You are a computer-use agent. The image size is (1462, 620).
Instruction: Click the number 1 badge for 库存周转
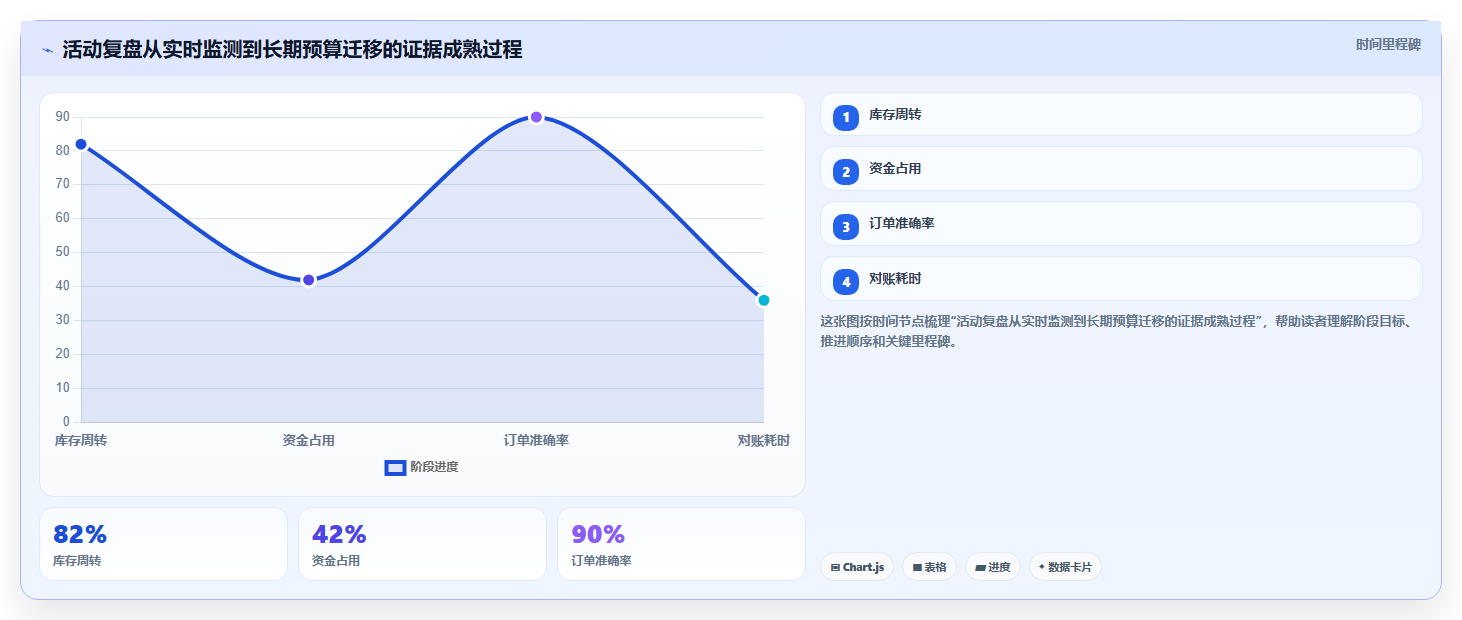click(846, 117)
